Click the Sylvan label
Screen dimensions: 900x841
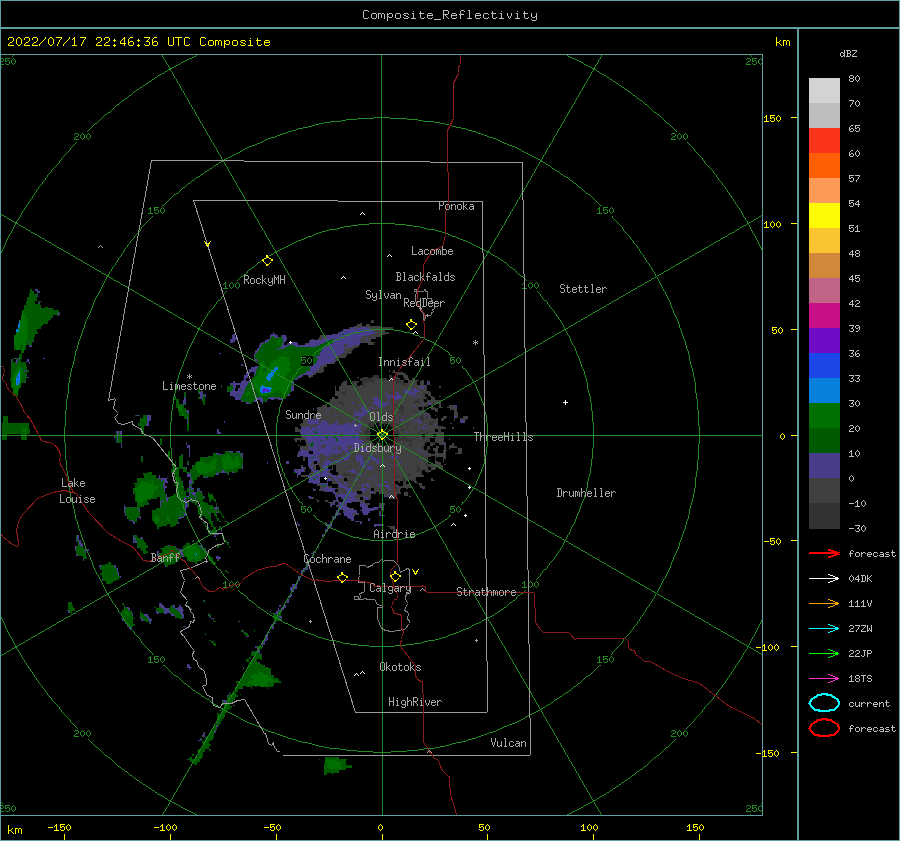(x=383, y=296)
